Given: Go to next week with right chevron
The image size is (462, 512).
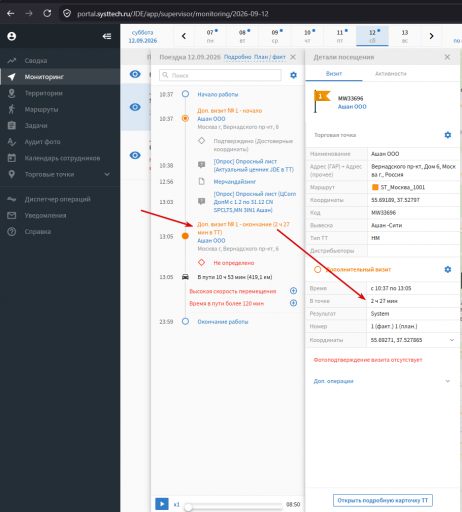Looking at the screenshot, I should coord(431,36).
